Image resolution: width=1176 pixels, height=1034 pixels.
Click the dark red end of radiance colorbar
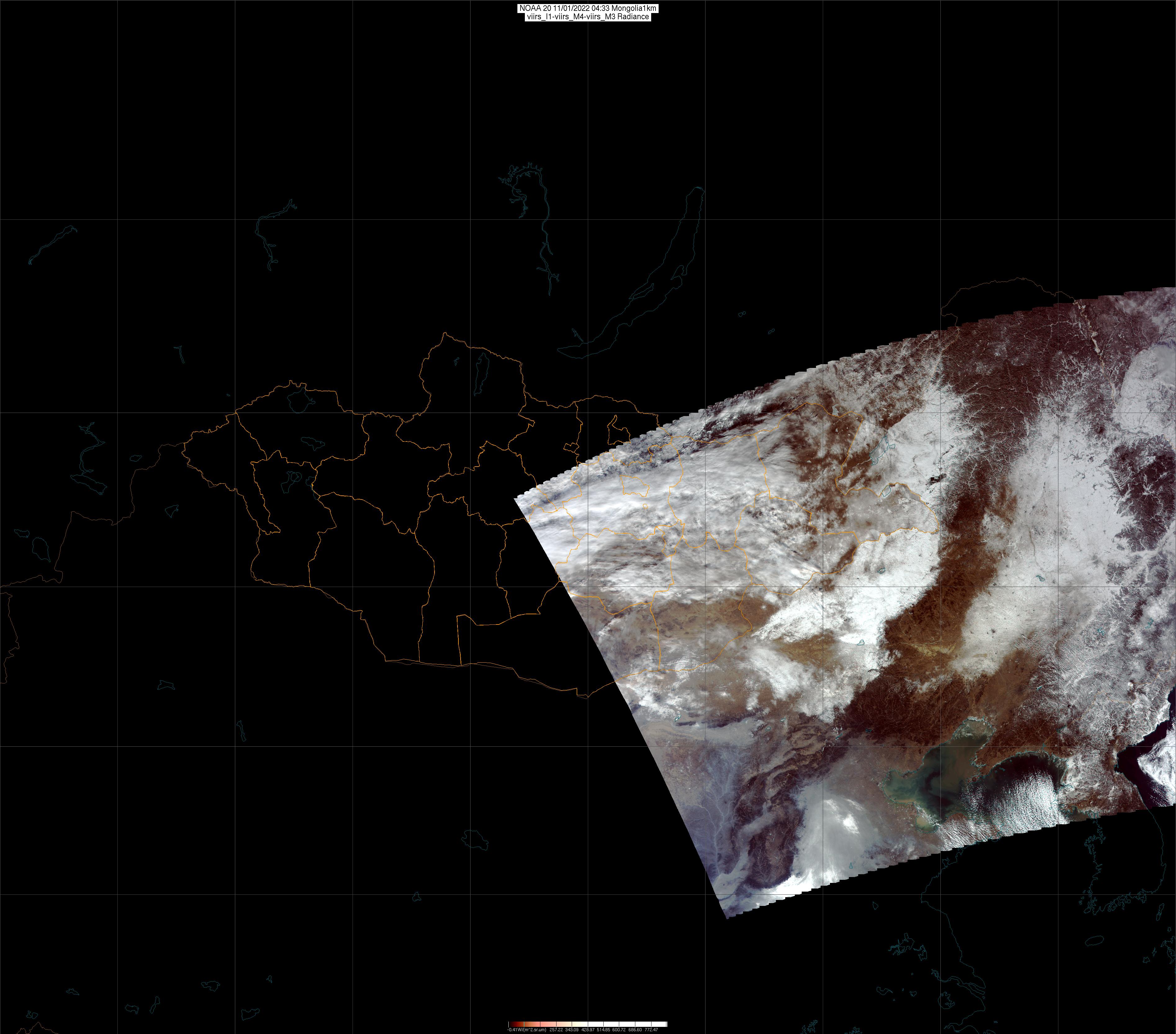coord(512,1024)
